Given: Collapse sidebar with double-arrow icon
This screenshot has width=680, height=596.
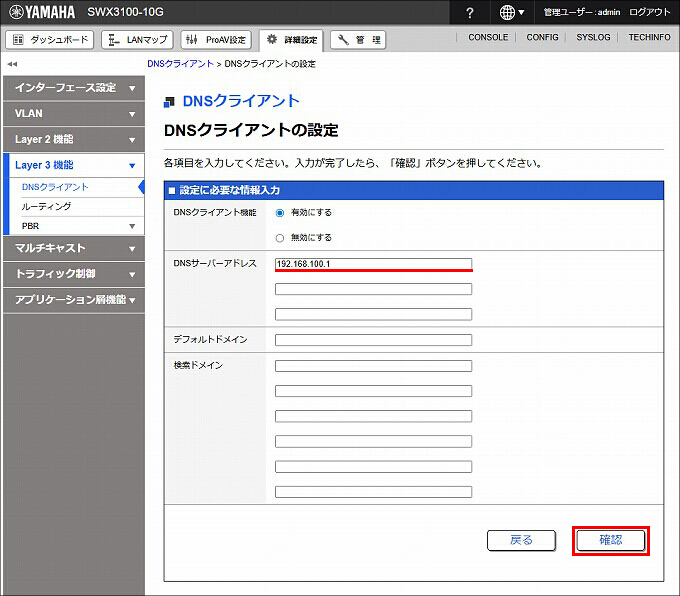Looking at the screenshot, I should pyautogui.click(x=12, y=64).
